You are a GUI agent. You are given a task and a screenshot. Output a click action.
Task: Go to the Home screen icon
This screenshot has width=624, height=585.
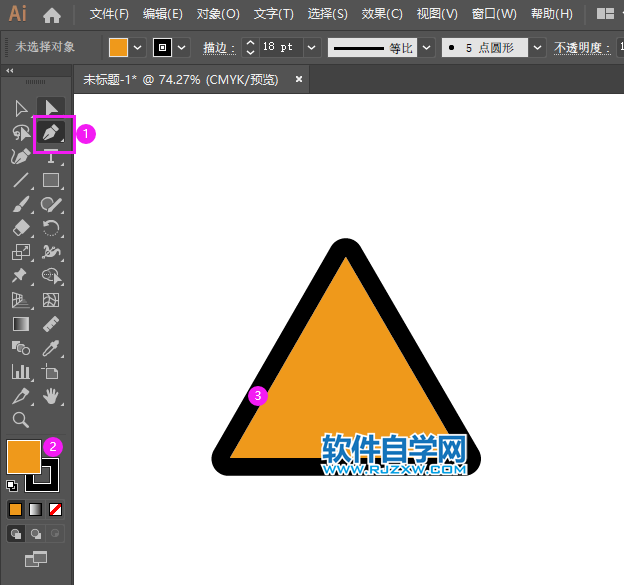pos(52,15)
